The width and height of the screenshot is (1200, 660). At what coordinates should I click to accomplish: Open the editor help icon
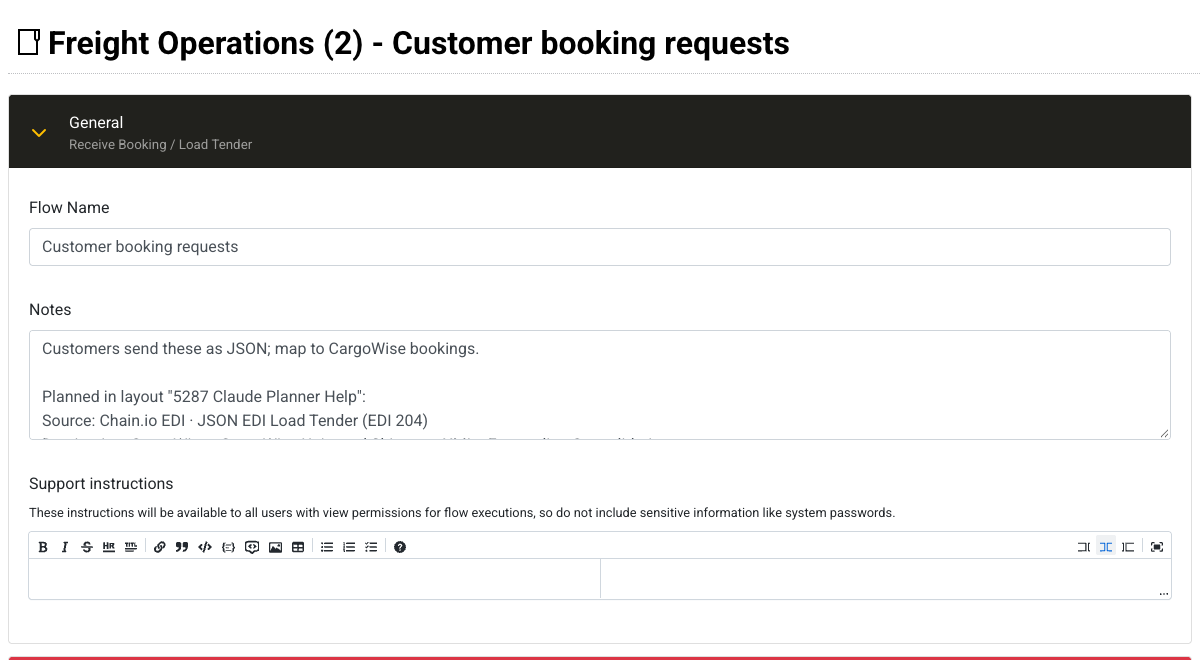pyautogui.click(x=400, y=547)
